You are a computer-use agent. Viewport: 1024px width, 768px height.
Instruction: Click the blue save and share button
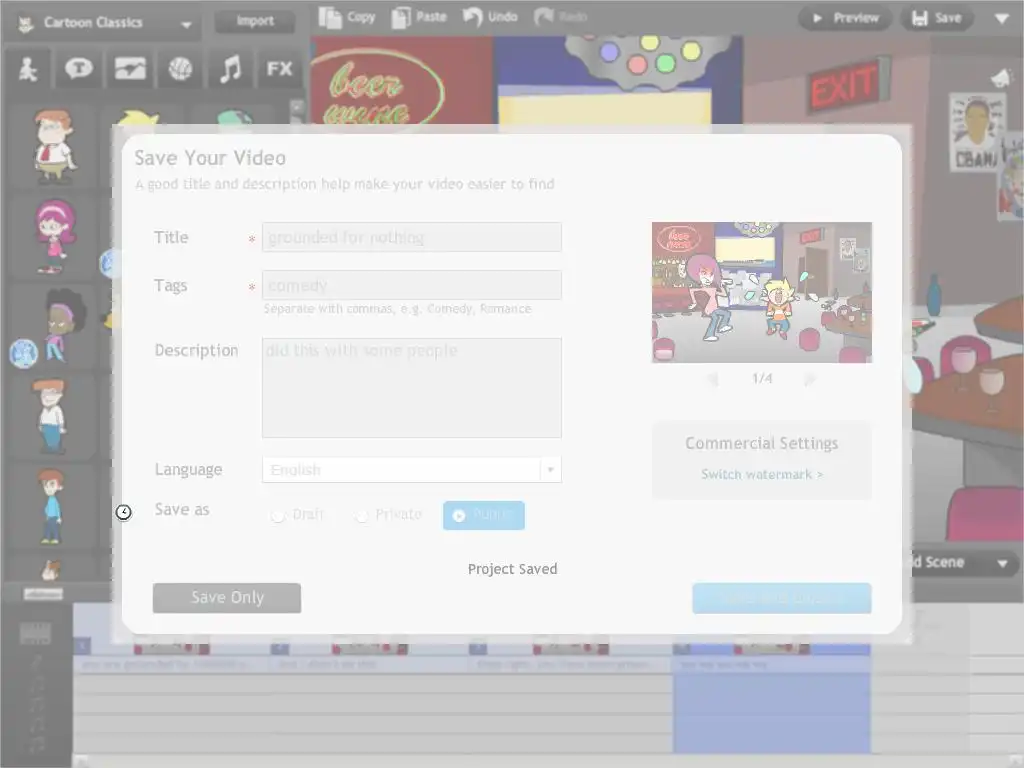point(782,598)
